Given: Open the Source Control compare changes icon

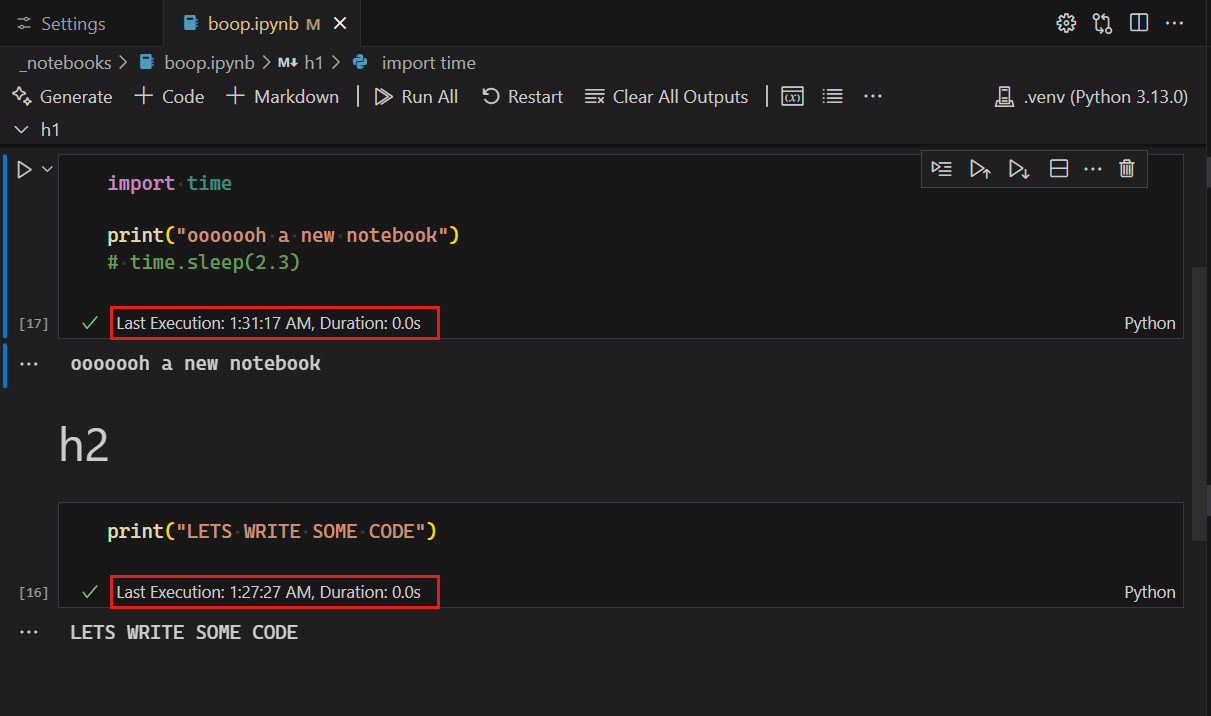Looking at the screenshot, I should 1102,23.
